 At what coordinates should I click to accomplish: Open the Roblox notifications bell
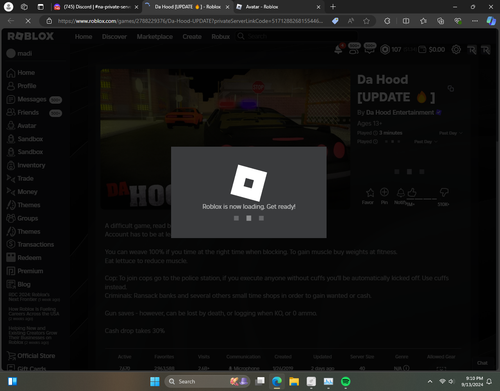338,50
